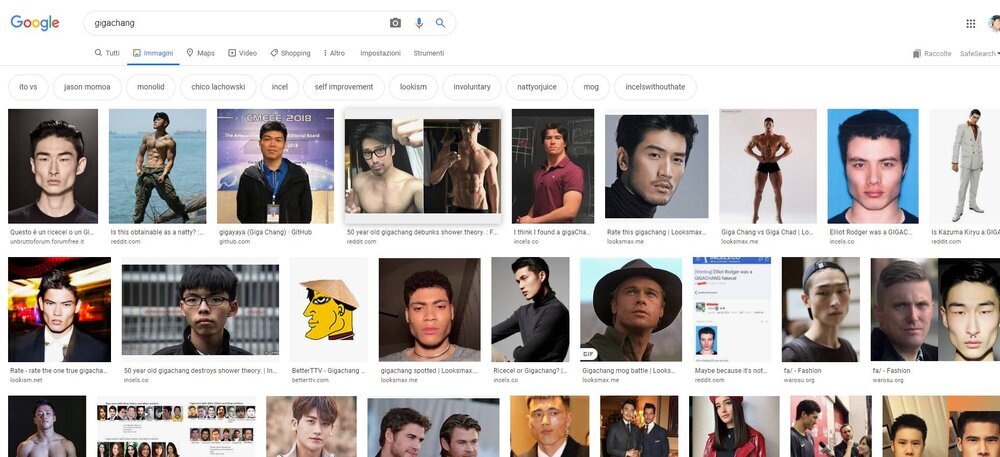Open the gigayaya GitHub result thumbnail
This screenshot has width=1000, height=457.
point(276,166)
